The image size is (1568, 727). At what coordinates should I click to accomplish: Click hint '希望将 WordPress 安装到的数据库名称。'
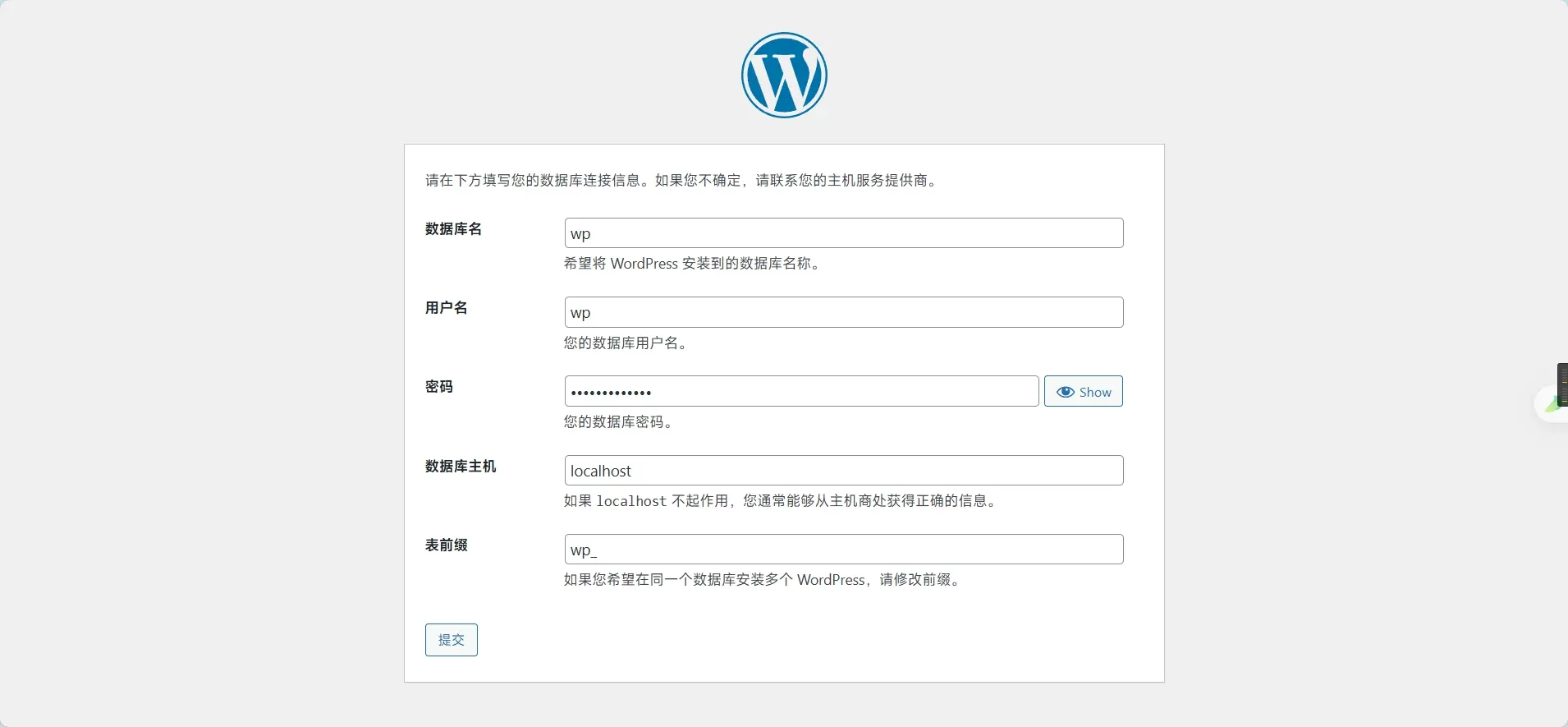coord(695,264)
